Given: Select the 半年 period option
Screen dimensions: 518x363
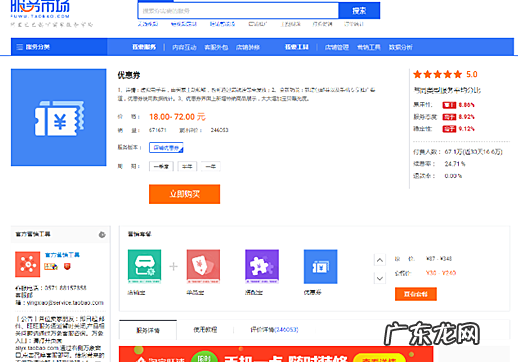Looking at the screenshot, I should click(187, 166).
